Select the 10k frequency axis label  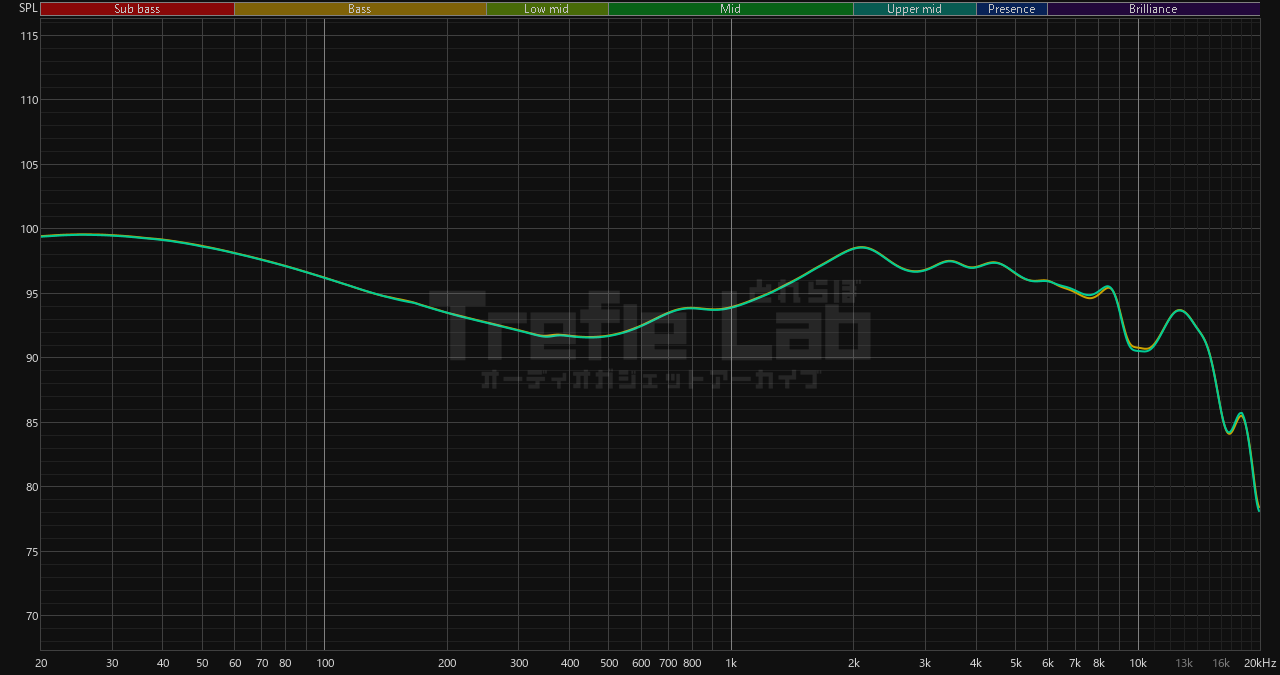[1138, 664]
